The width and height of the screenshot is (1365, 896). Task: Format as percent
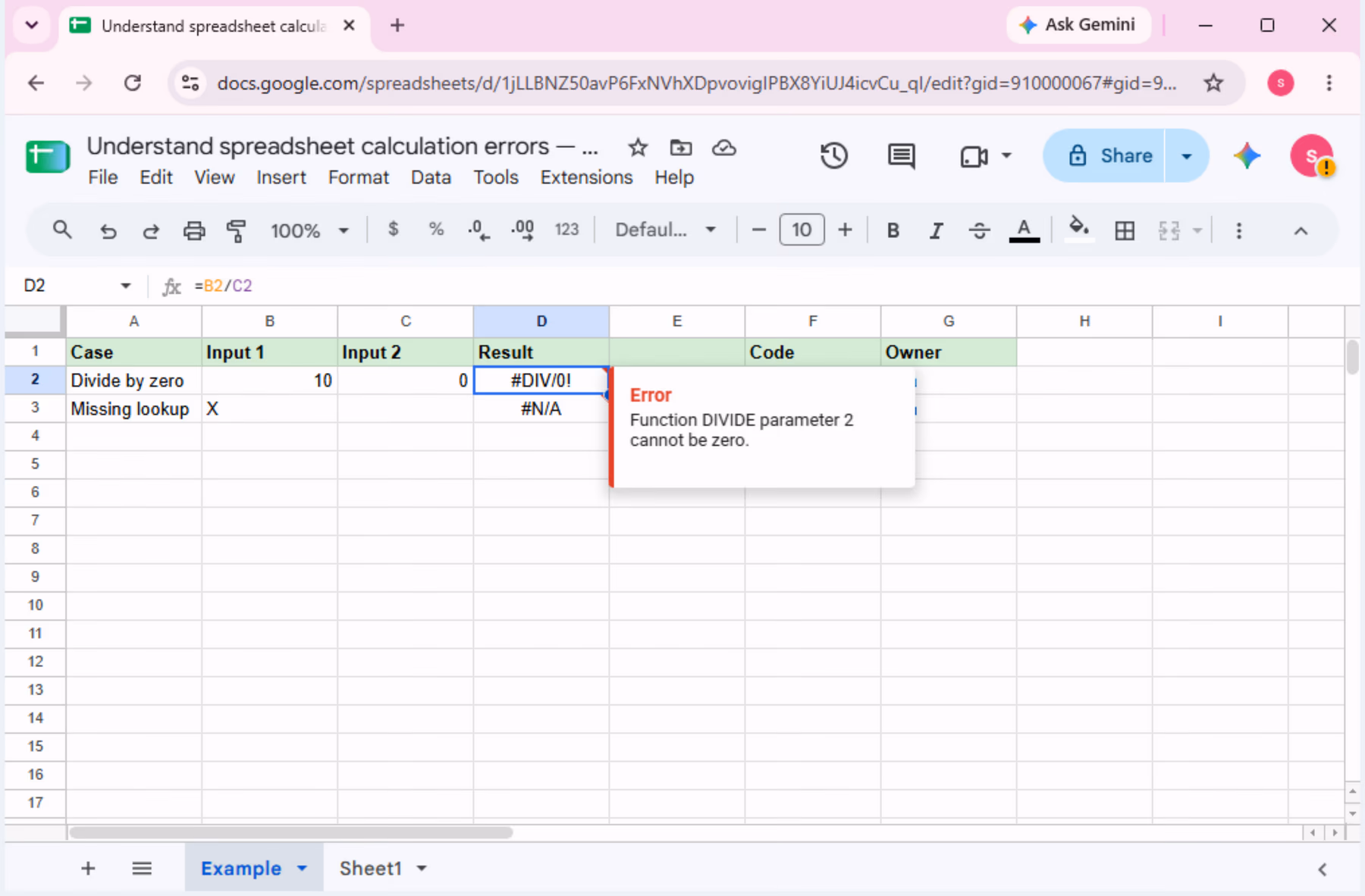tap(436, 229)
